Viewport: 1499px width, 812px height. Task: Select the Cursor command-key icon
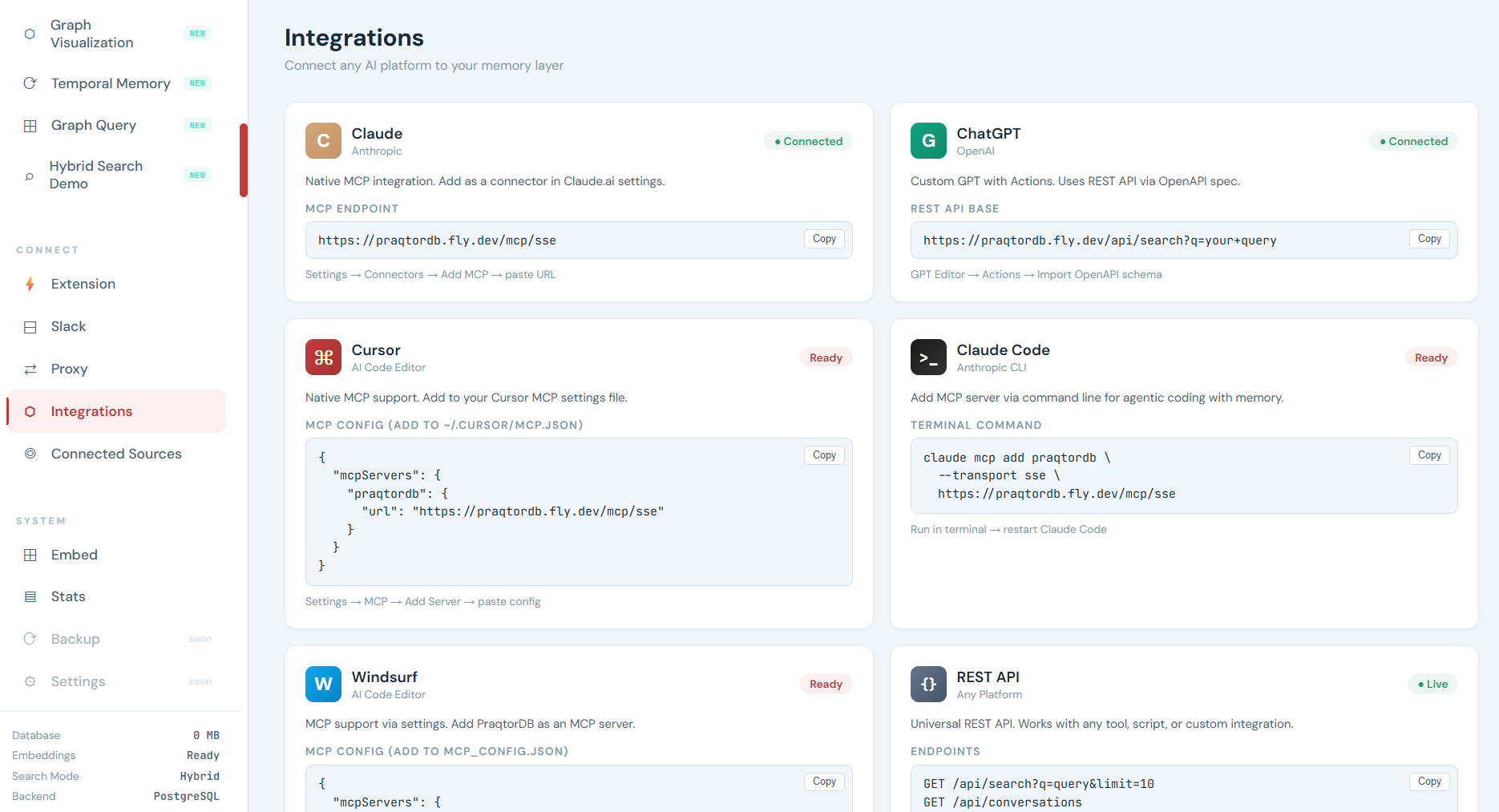coord(323,357)
